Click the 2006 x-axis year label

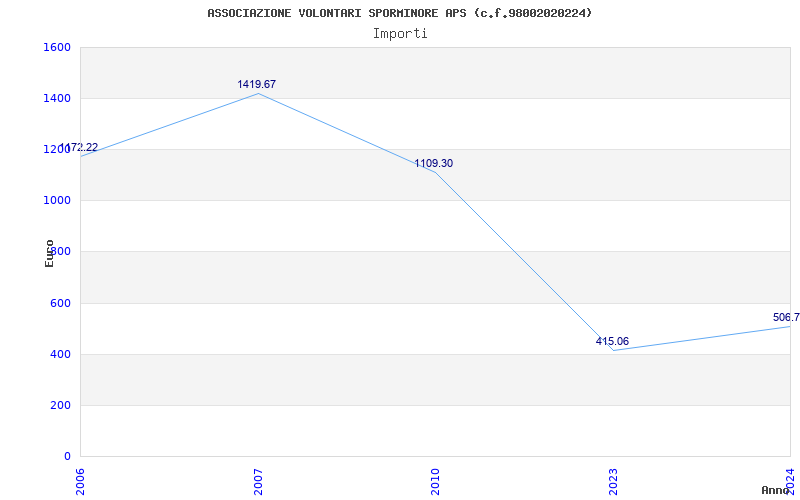tap(80, 482)
